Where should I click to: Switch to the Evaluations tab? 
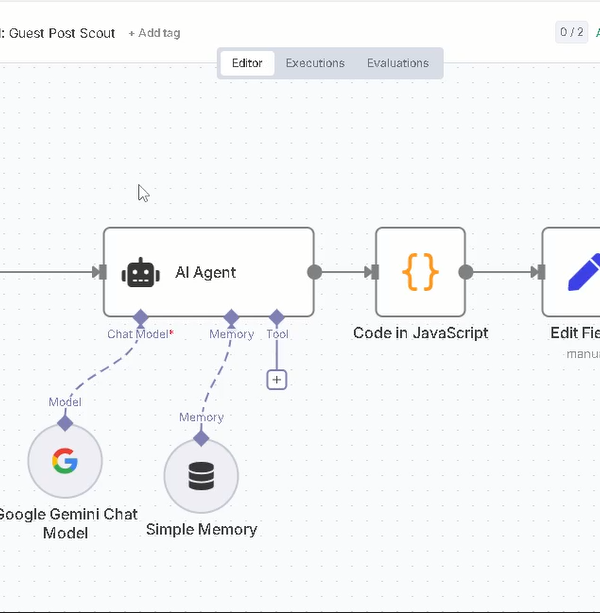[398, 63]
